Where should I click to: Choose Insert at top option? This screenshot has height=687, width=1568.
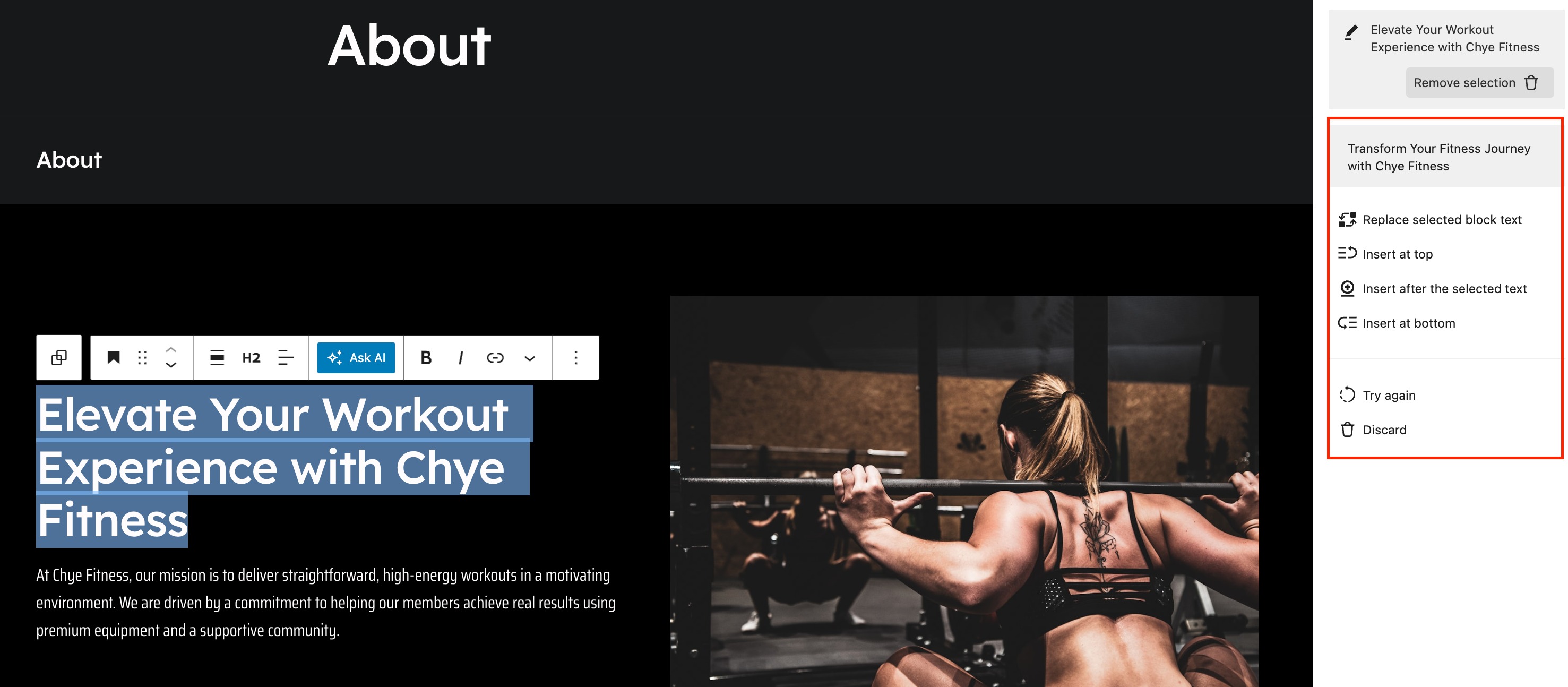1398,254
